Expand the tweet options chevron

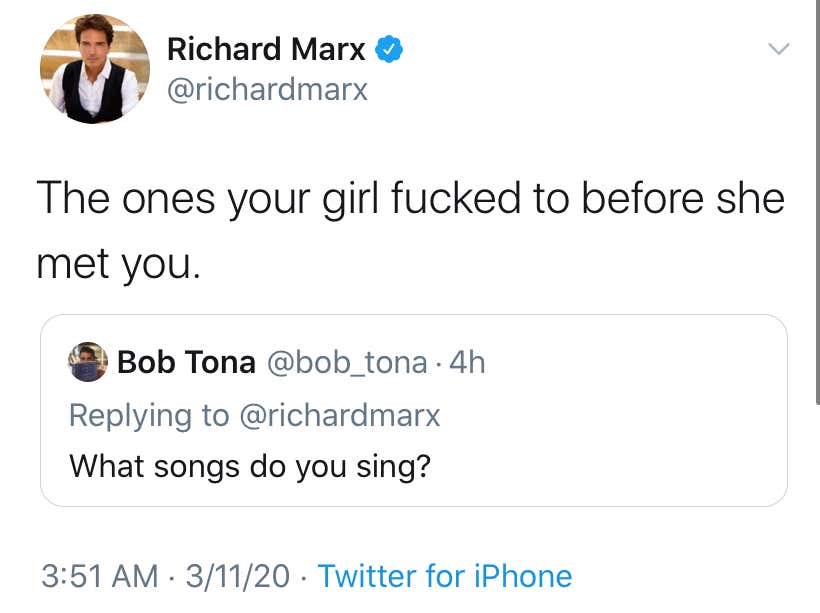777,48
